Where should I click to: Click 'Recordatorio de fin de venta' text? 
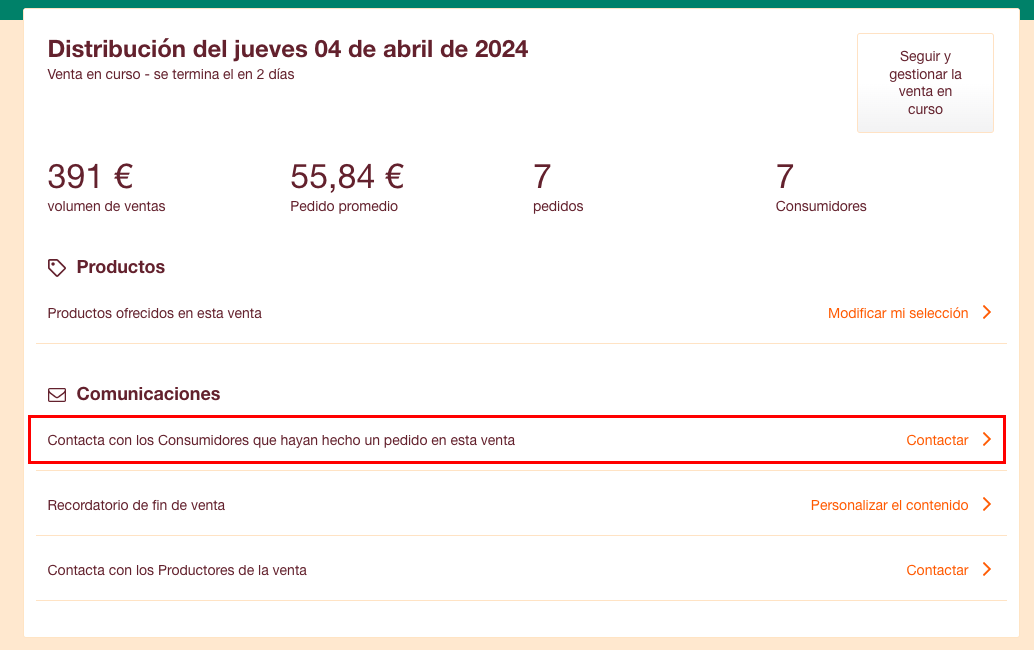tap(136, 505)
